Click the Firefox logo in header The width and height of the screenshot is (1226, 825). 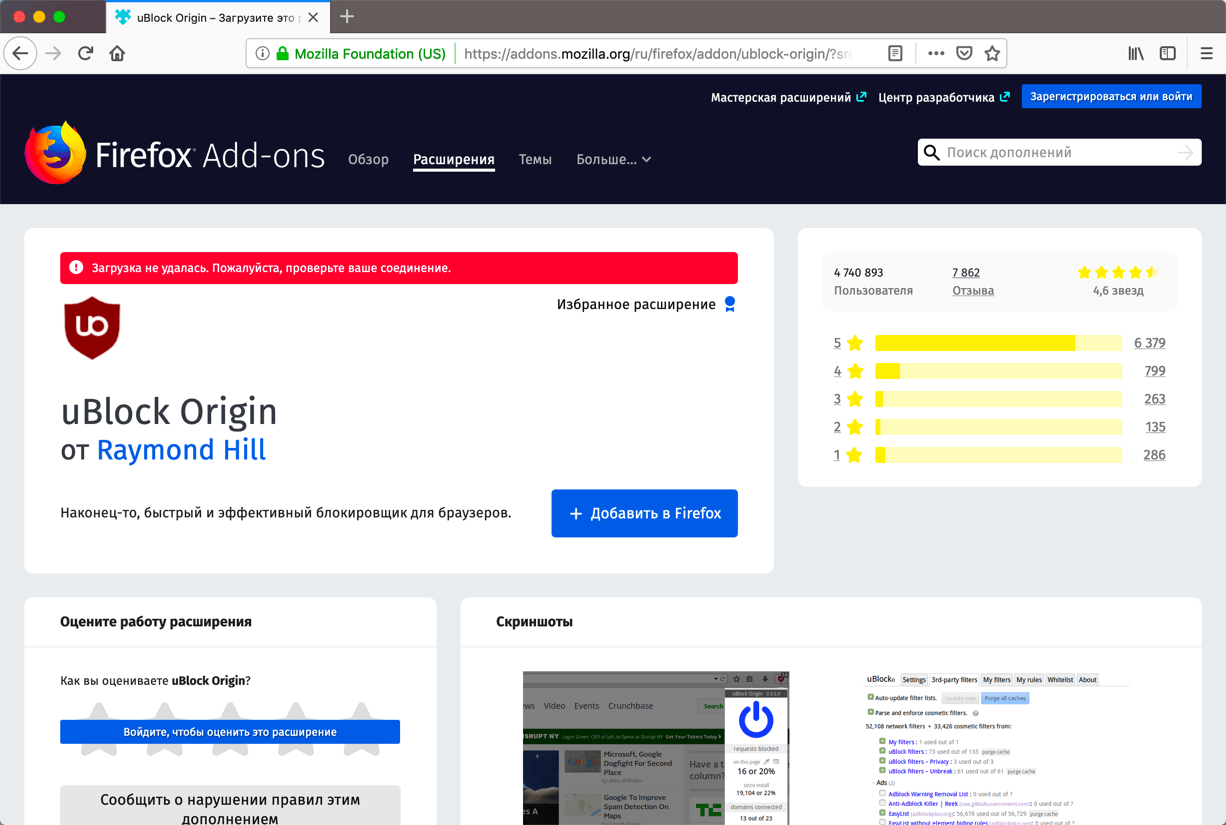55,153
